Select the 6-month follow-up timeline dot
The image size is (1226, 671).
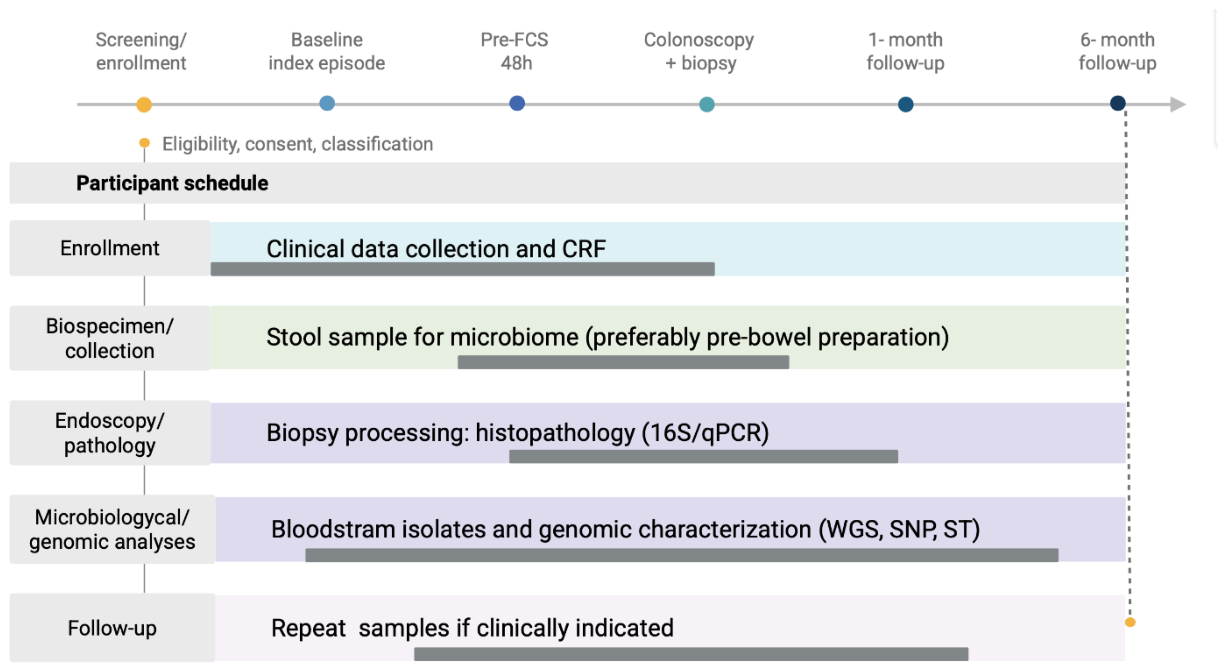(x=1118, y=103)
